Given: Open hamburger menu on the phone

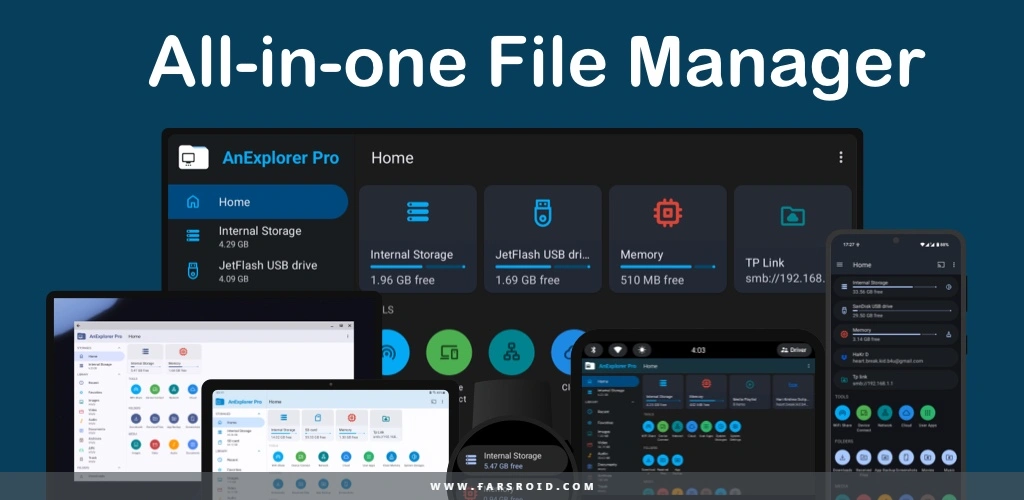Looking at the screenshot, I should pos(840,265).
